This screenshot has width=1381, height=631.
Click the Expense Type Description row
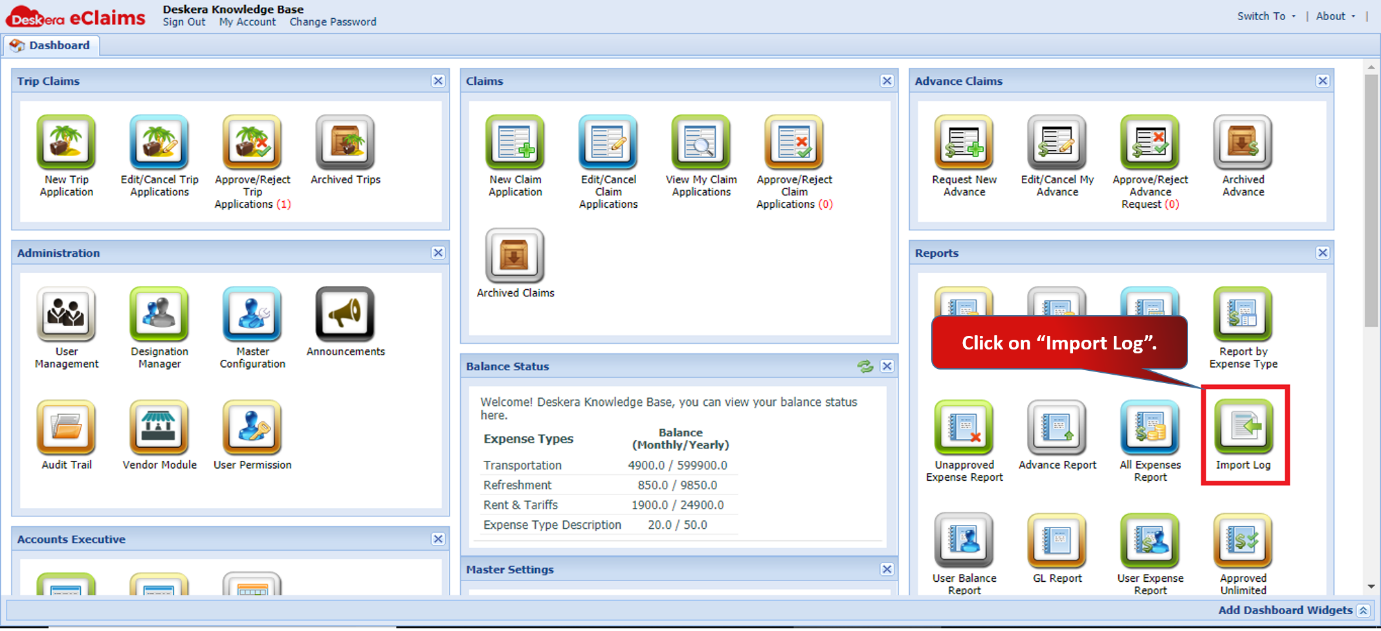click(609, 525)
